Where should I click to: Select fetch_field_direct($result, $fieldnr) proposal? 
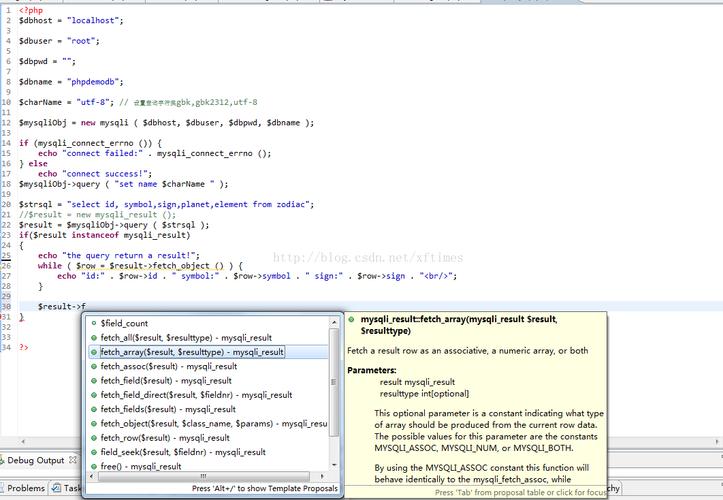(196, 395)
